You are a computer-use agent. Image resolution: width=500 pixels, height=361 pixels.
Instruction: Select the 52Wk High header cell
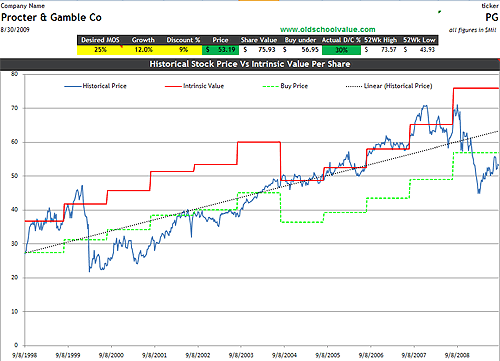point(381,40)
